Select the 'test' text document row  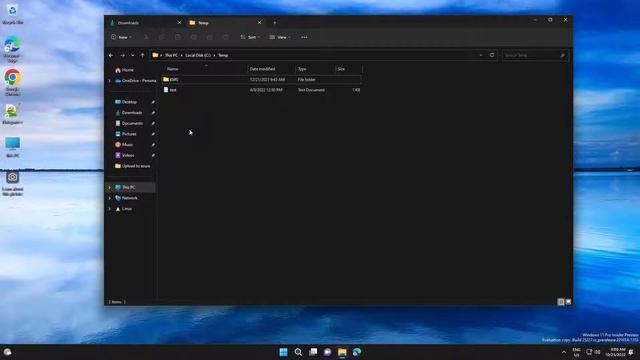click(x=262, y=90)
